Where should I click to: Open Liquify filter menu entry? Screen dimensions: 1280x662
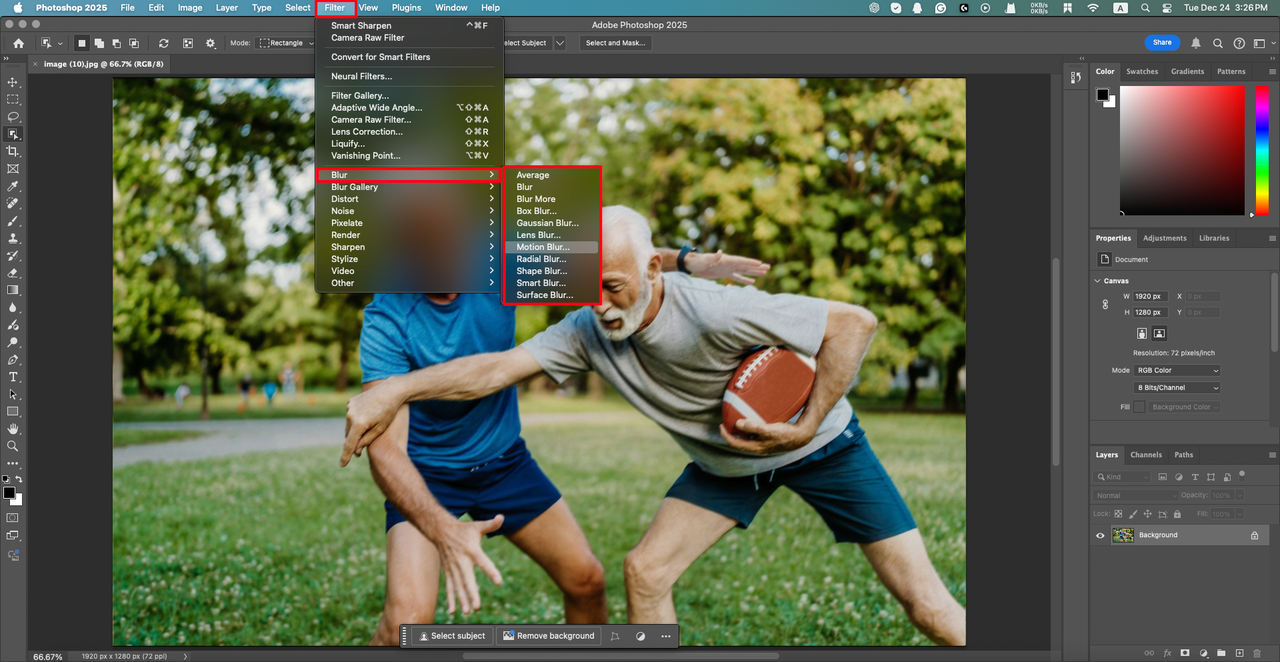410,144
